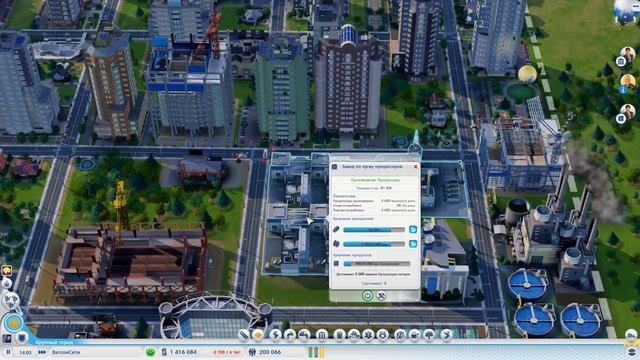Viewport: 640px width, 360px height.
Task: Open the region globe view
Action: click(625, 11)
